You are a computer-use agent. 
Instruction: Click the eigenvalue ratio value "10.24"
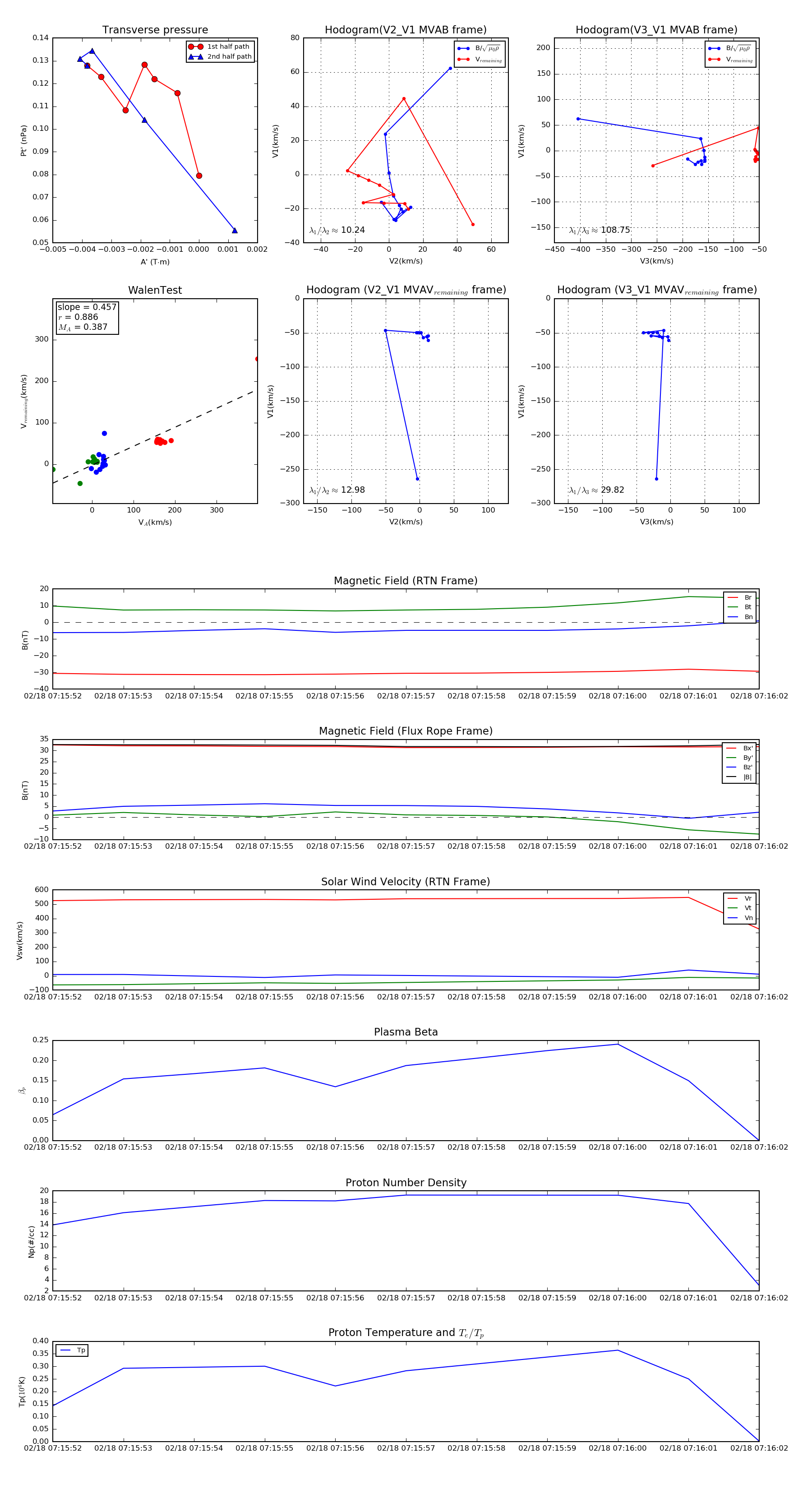[x=352, y=230]
